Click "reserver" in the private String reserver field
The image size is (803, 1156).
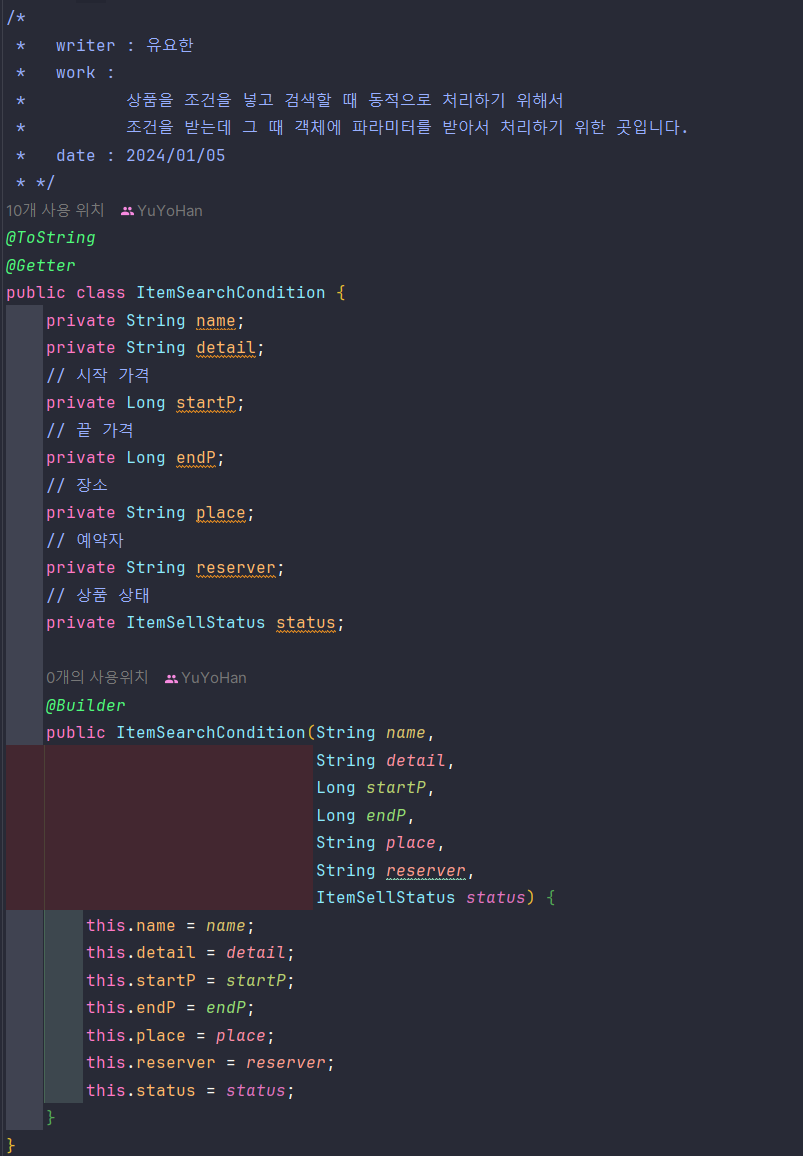click(235, 568)
